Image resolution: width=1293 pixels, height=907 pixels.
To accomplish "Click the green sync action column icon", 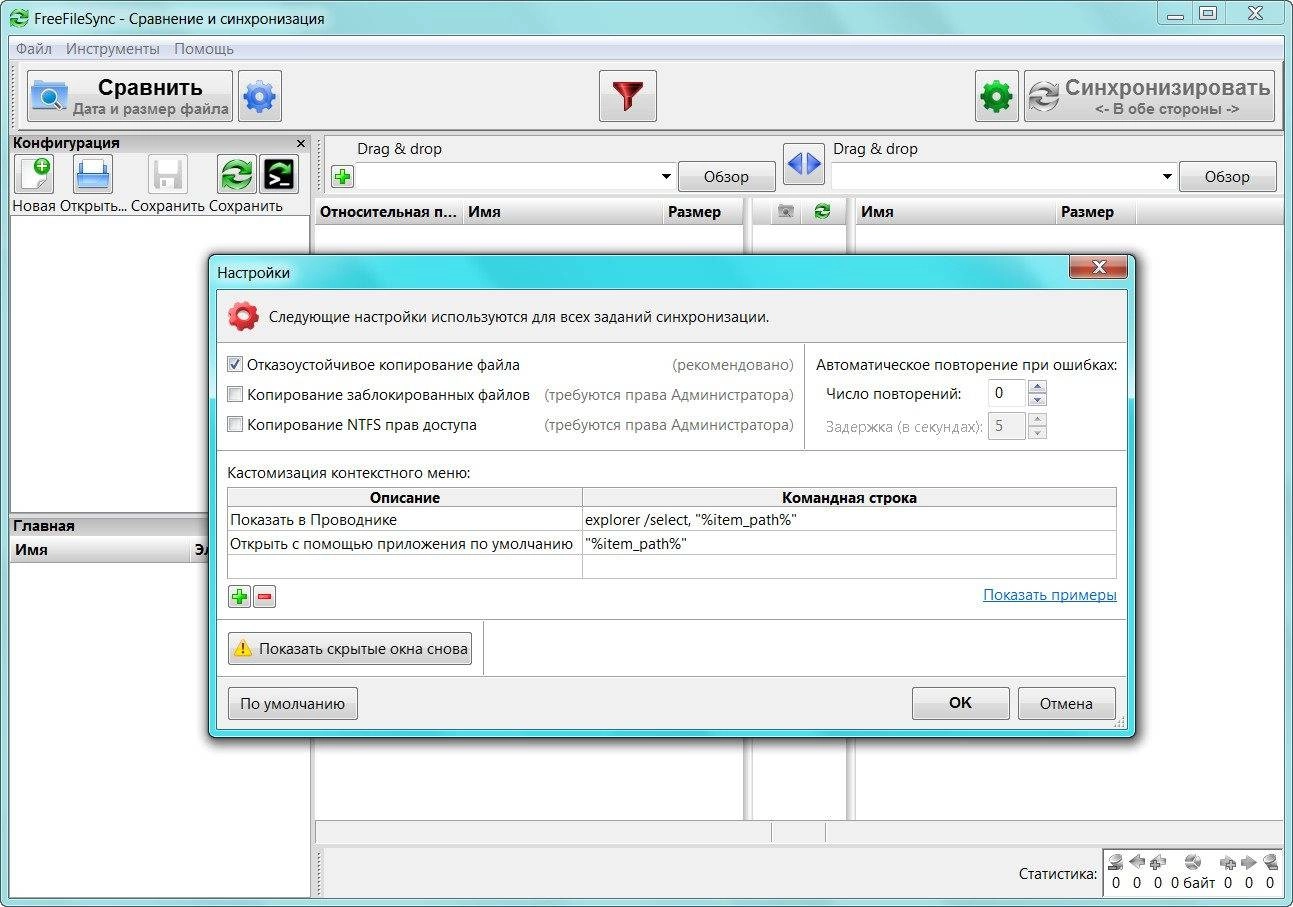I will coord(822,212).
